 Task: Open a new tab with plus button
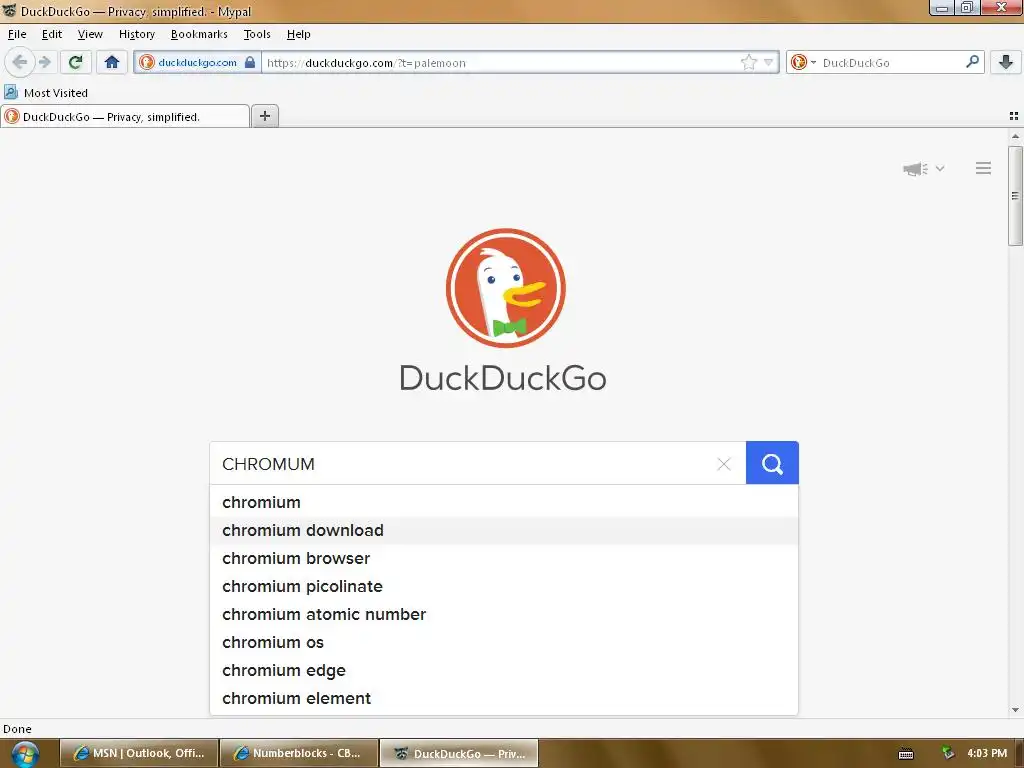[x=264, y=116]
